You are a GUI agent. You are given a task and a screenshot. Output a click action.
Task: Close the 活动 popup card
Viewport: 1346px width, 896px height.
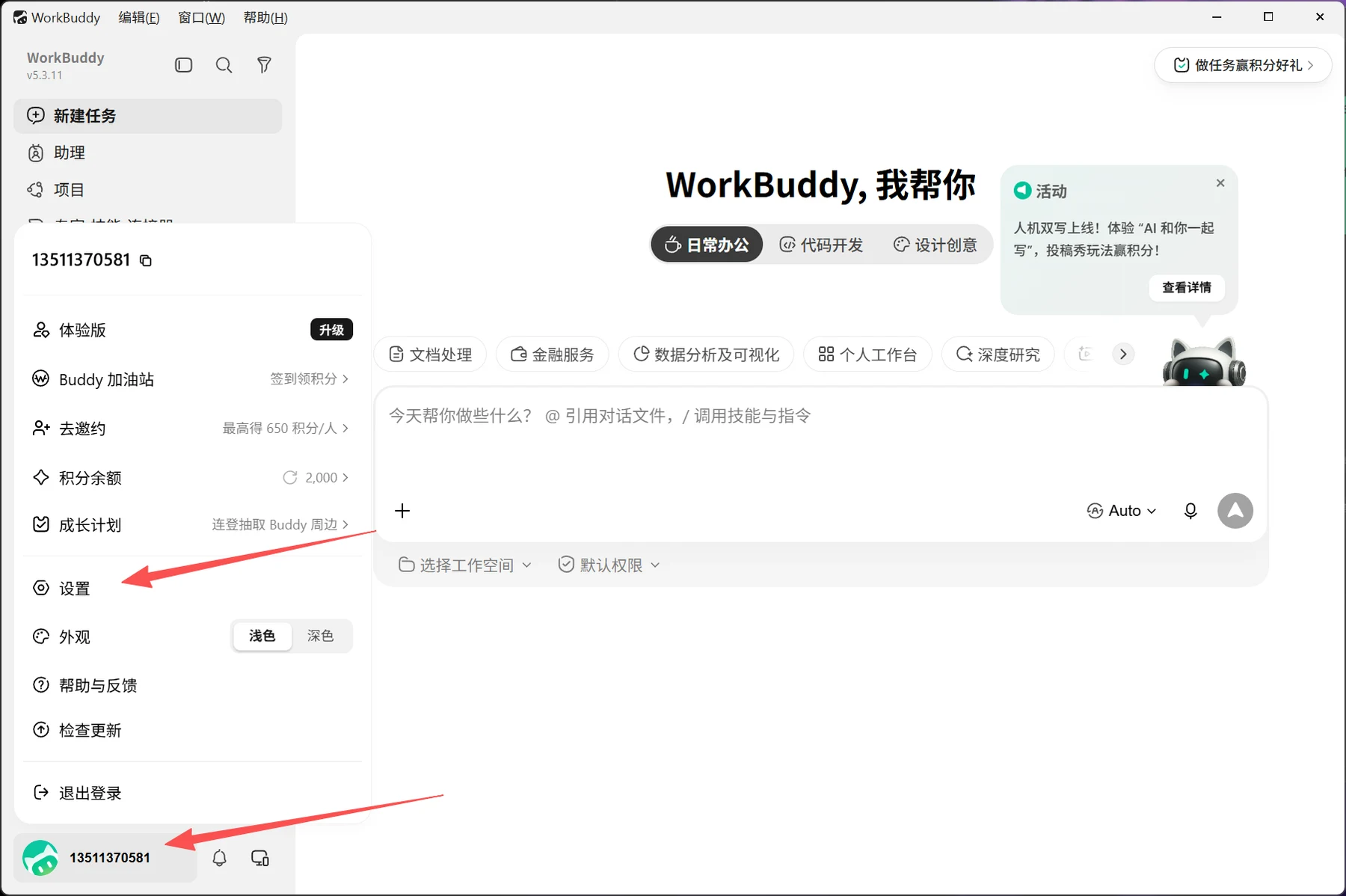click(x=1220, y=182)
